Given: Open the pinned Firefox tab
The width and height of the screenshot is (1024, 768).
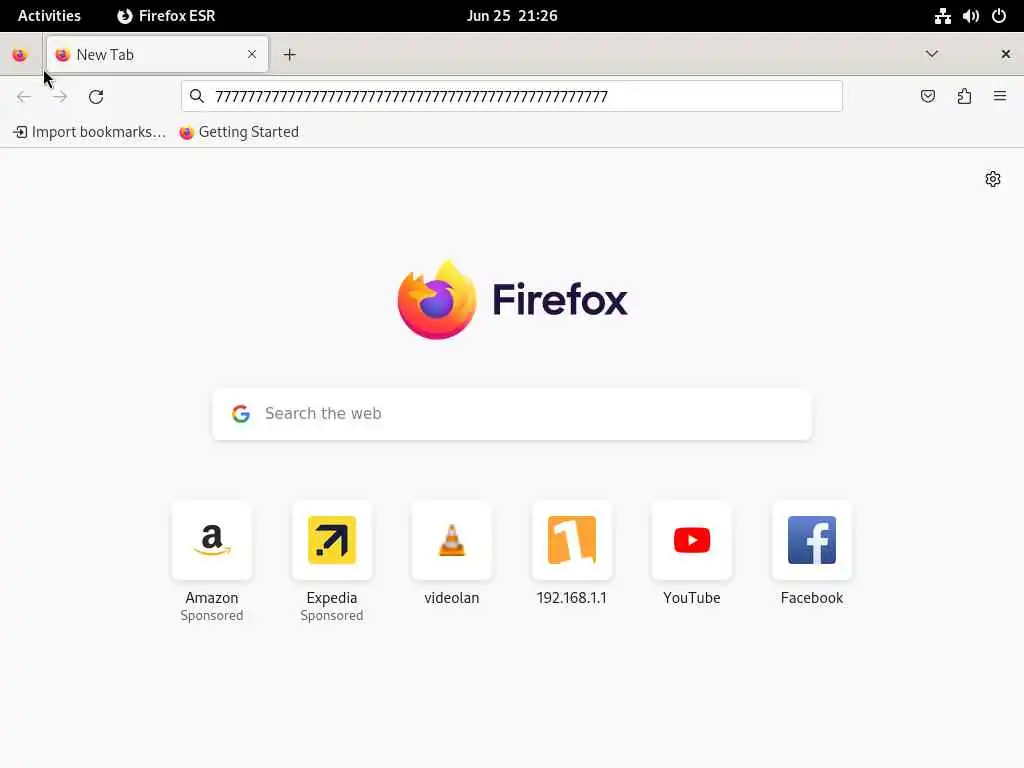Looking at the screenshot, I should 20,55.
